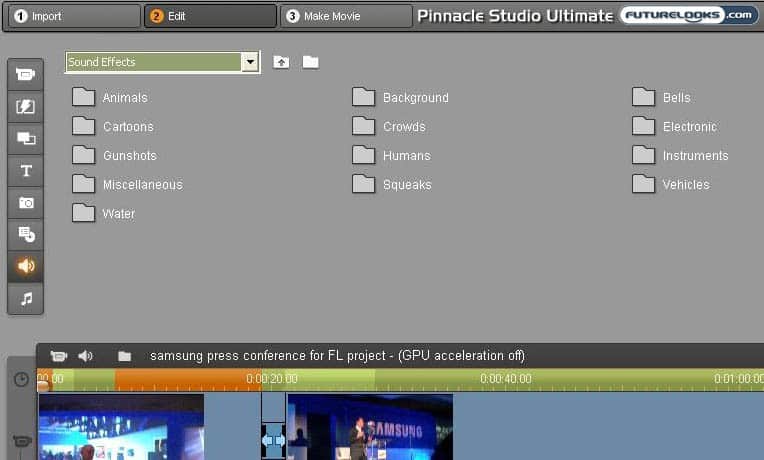This screenshot has height=460, width=764.
Task: Open the Gunshots sound folder
Action: (x=114, y=156)
